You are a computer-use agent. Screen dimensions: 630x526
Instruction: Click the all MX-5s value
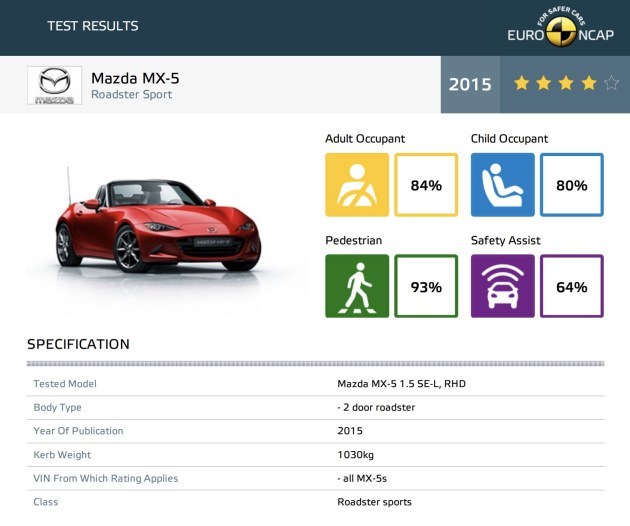pos(362,478)
